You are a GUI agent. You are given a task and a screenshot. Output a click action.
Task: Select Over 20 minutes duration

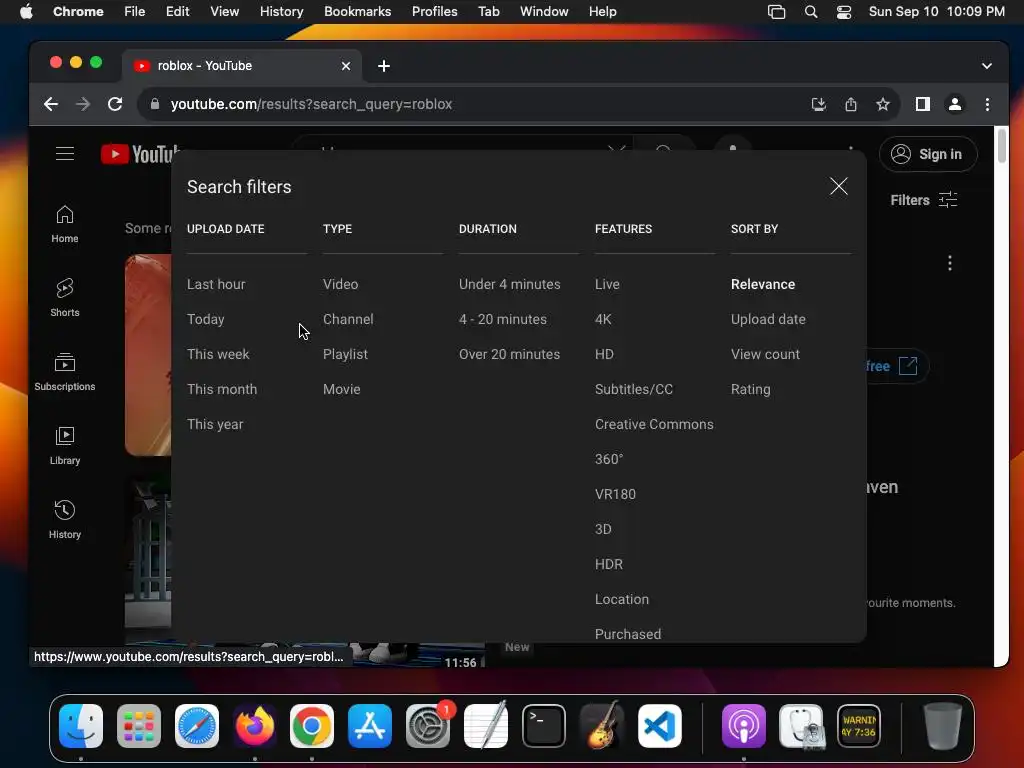509,354
